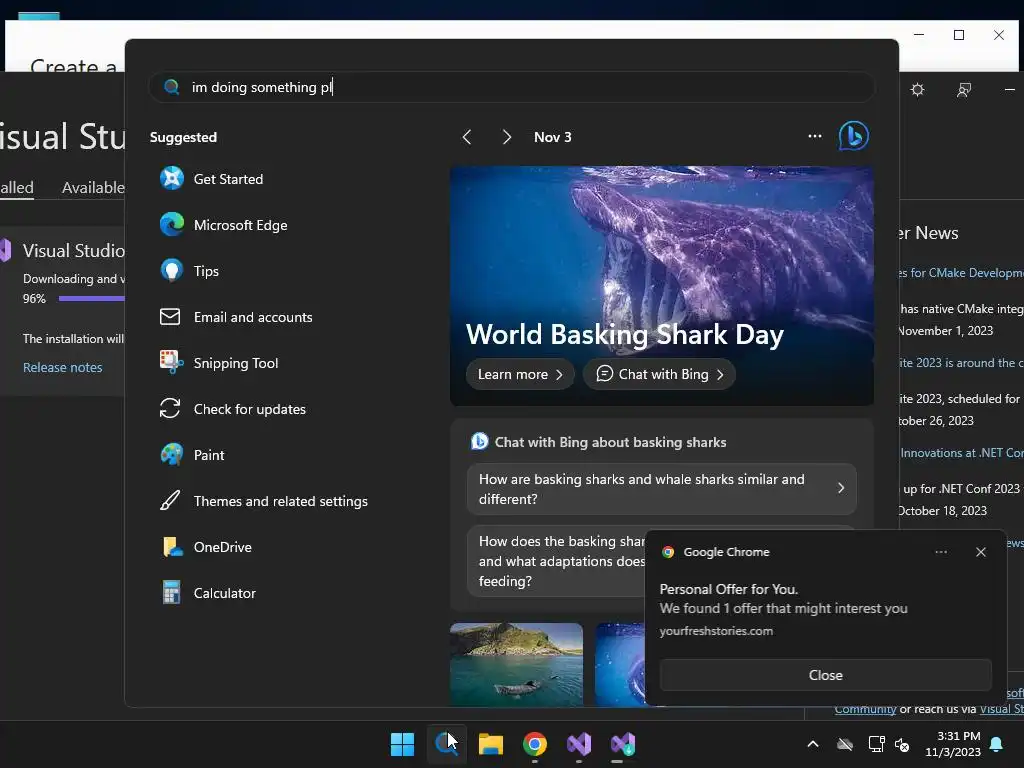
Task: Open the basking shark feeding question card
Action: [556, 561]
